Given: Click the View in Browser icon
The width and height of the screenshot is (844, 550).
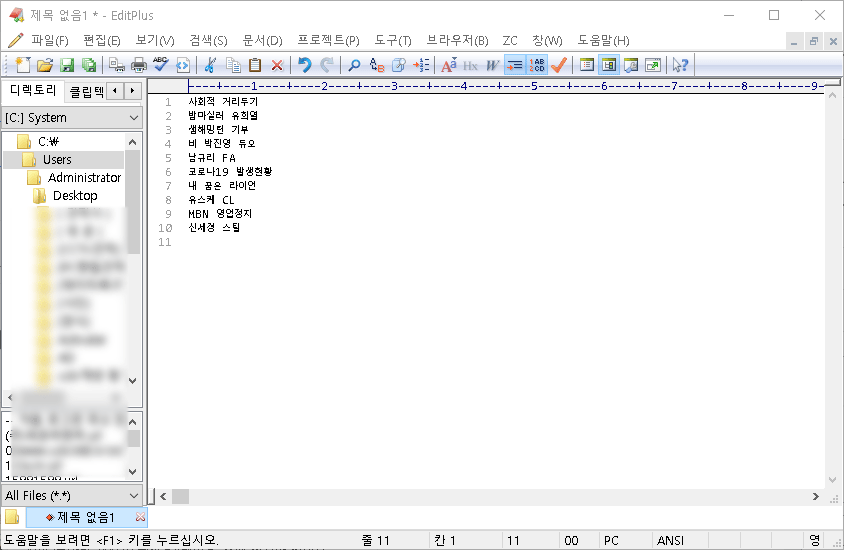Looking at the screenshot, I should tap(182, 65).
